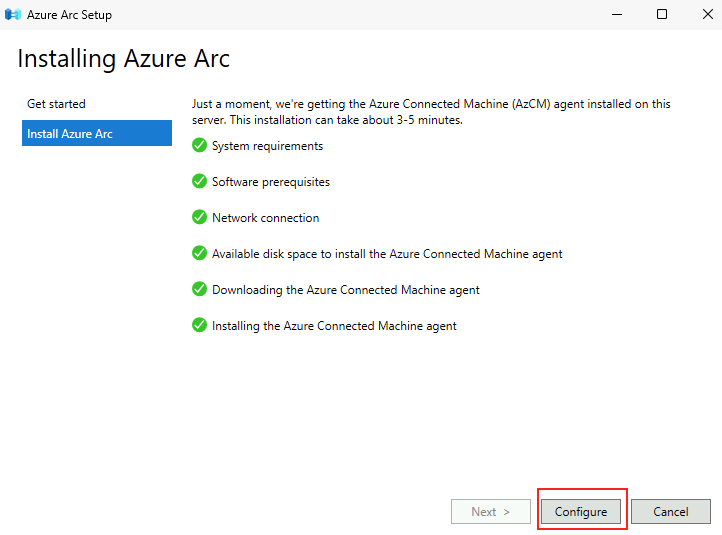This screenshot has width=722, height=535.
Task: Click the Downloading the Azure Connected Machine agent text
Action: (345, 290)
